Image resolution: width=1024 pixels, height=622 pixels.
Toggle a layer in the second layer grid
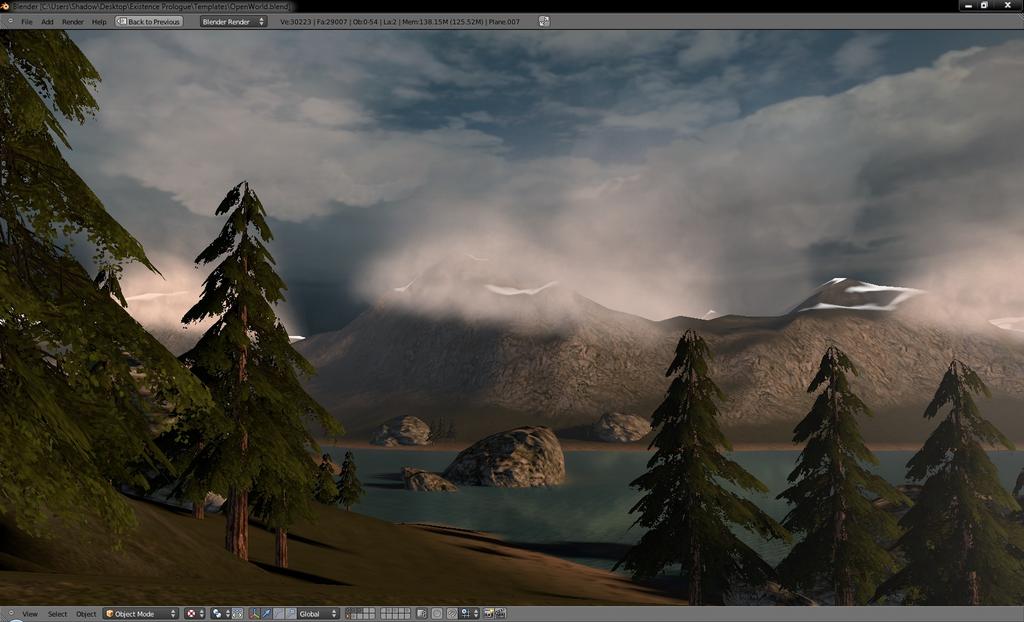pyautogui.click(x=395, y=614)
